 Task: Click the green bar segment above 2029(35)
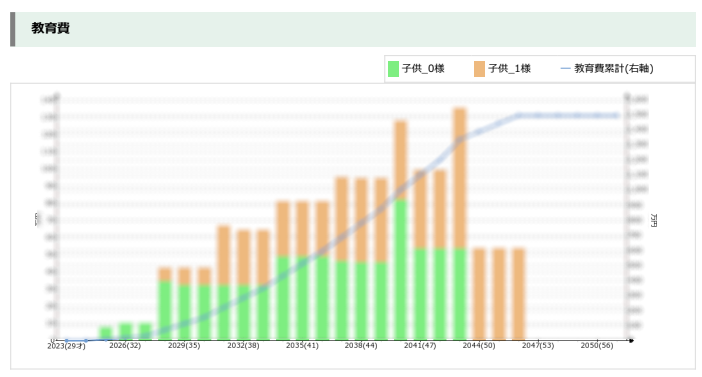[184, 312]
